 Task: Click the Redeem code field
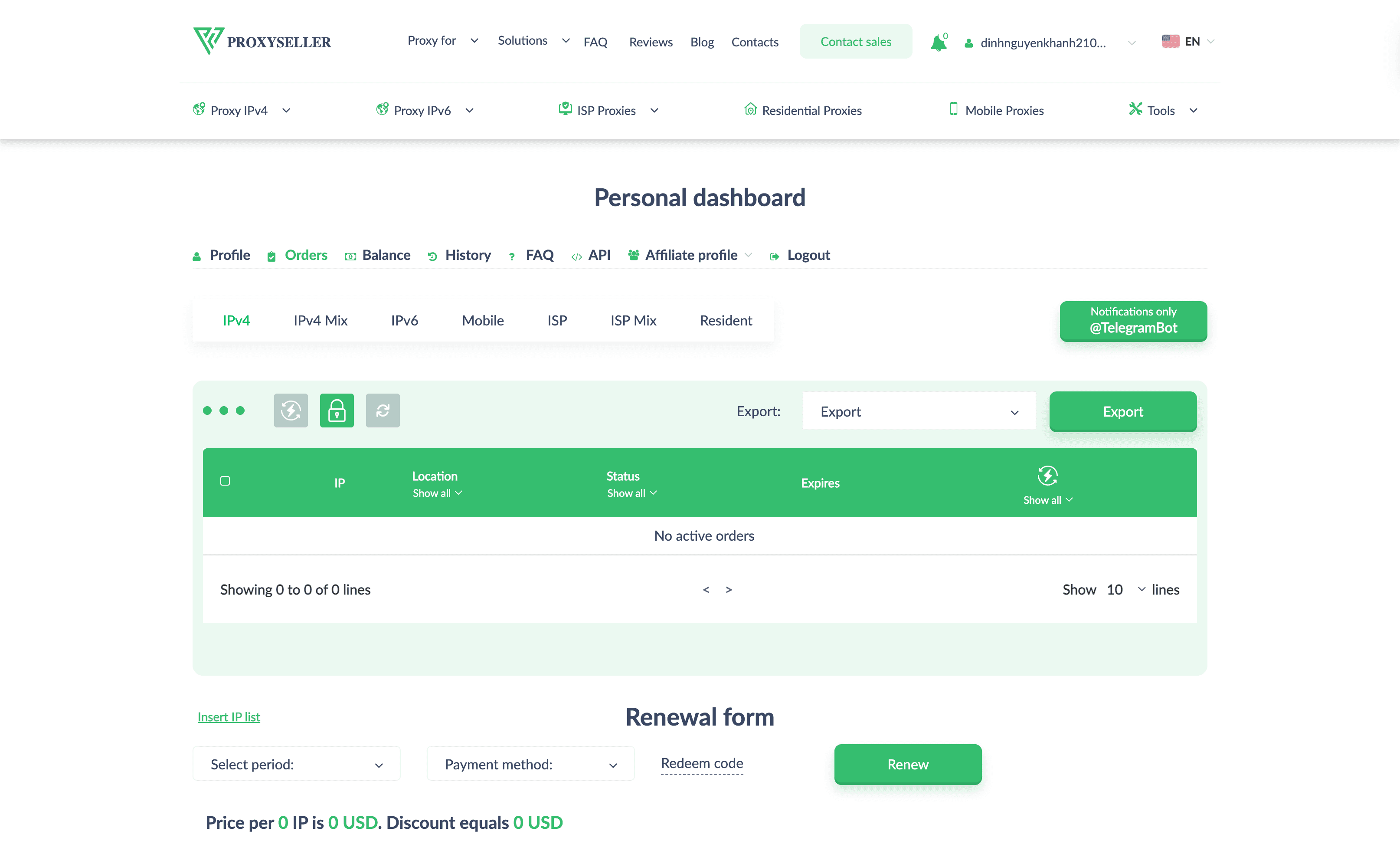click(x=702, y=763)
